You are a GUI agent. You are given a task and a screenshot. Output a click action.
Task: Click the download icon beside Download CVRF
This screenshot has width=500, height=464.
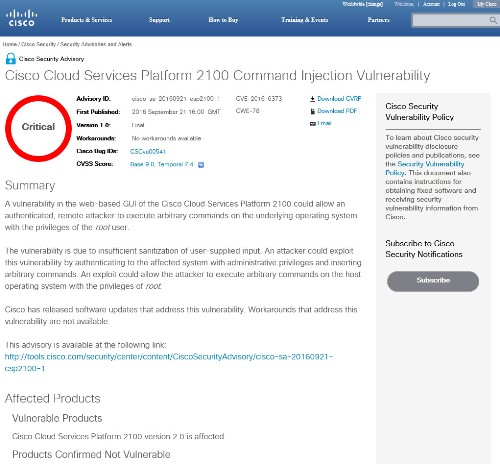click(312, 99)
